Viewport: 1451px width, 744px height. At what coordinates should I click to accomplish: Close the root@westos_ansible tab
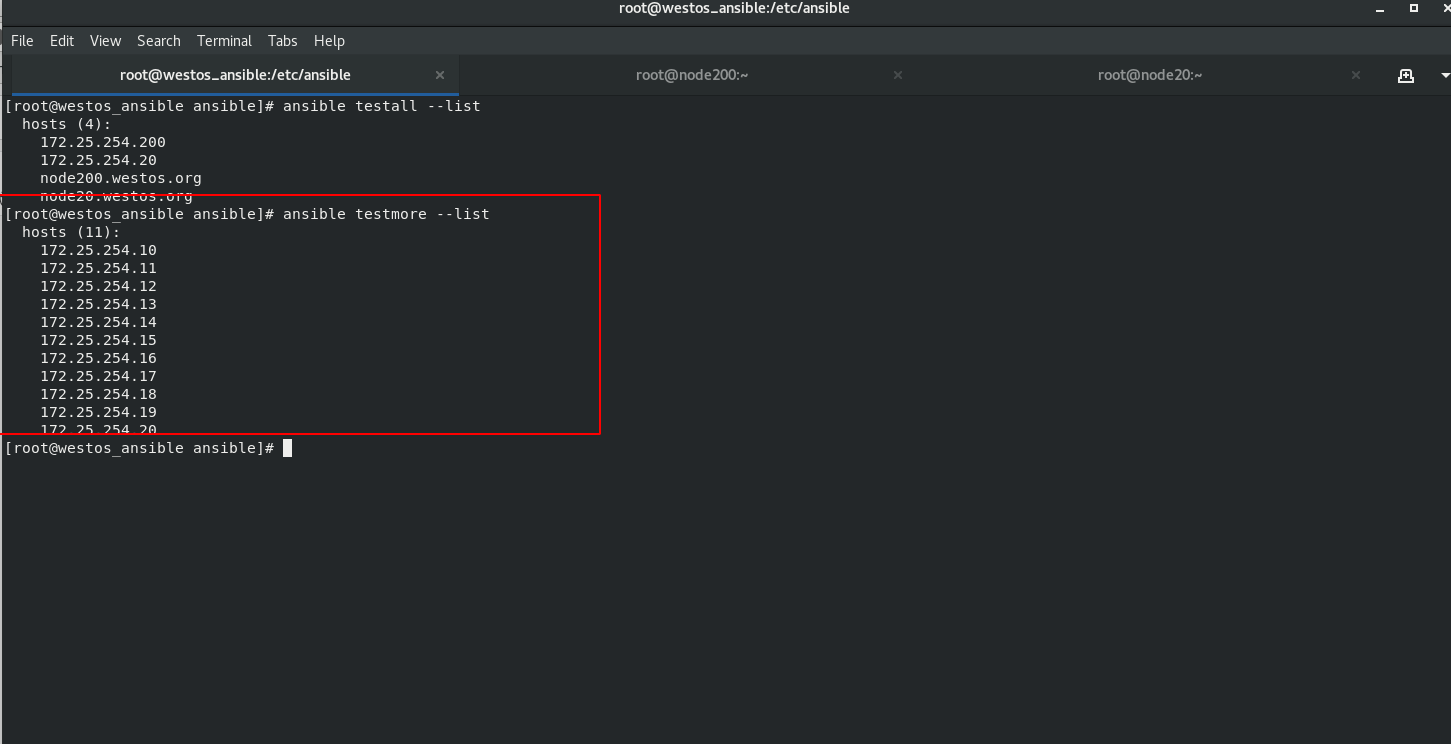[440, 75]
